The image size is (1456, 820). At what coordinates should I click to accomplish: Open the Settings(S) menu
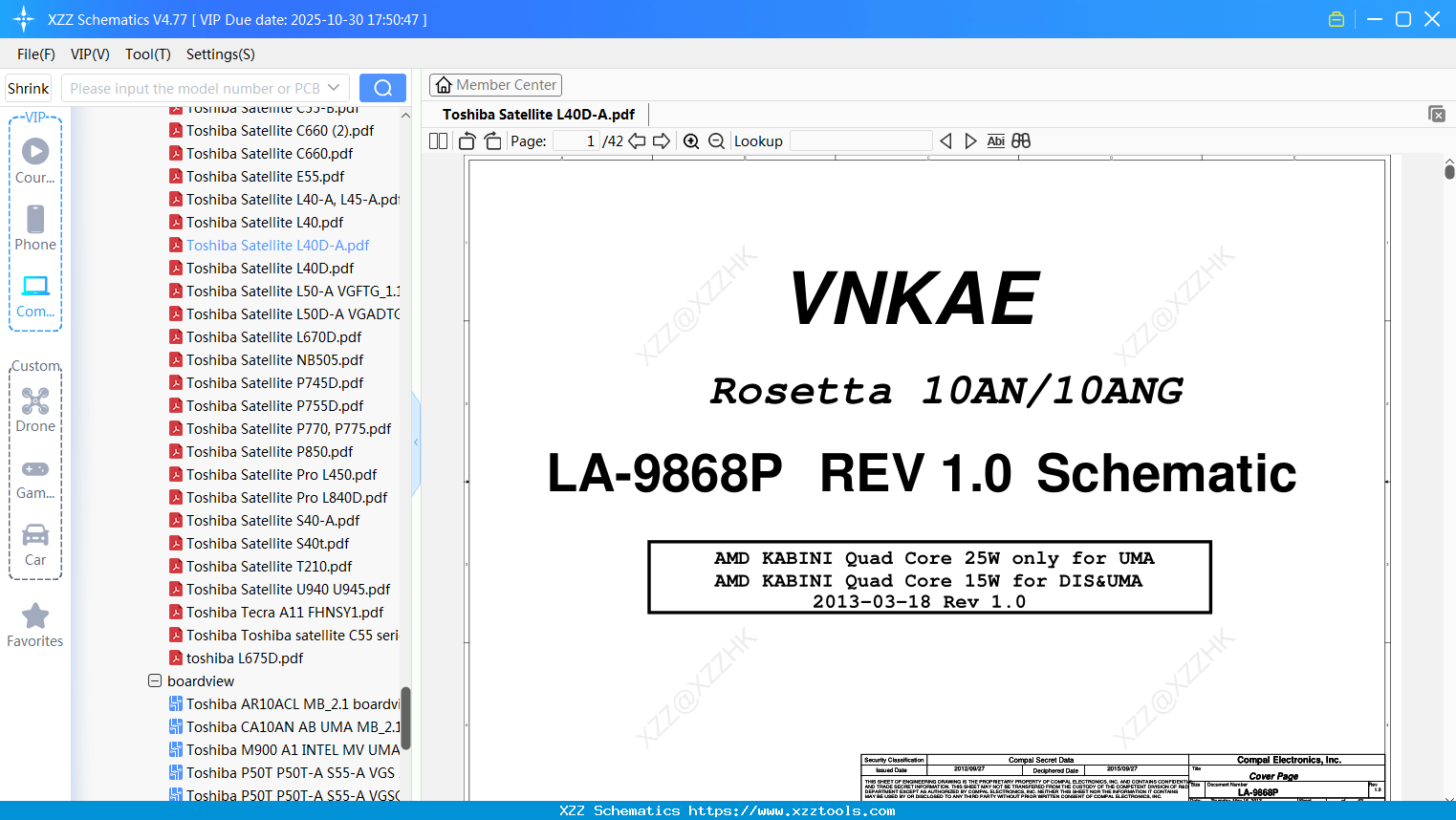point(220,54)
